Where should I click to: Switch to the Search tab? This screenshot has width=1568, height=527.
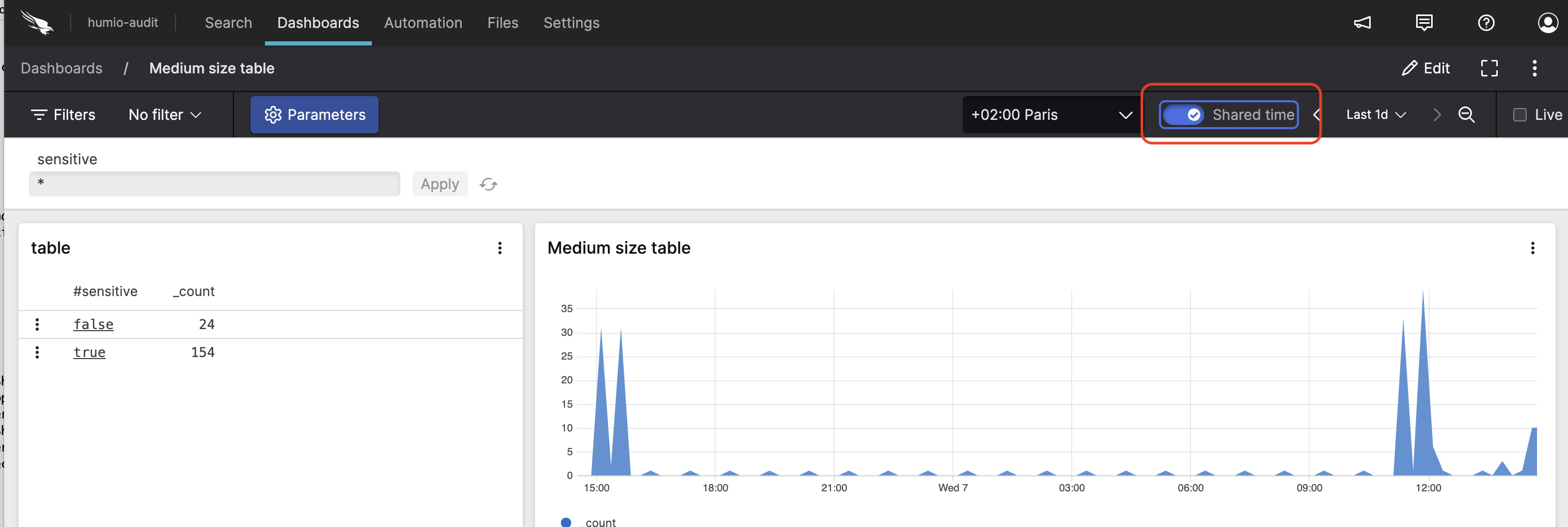pyautogui.click(x=228, y=23)
